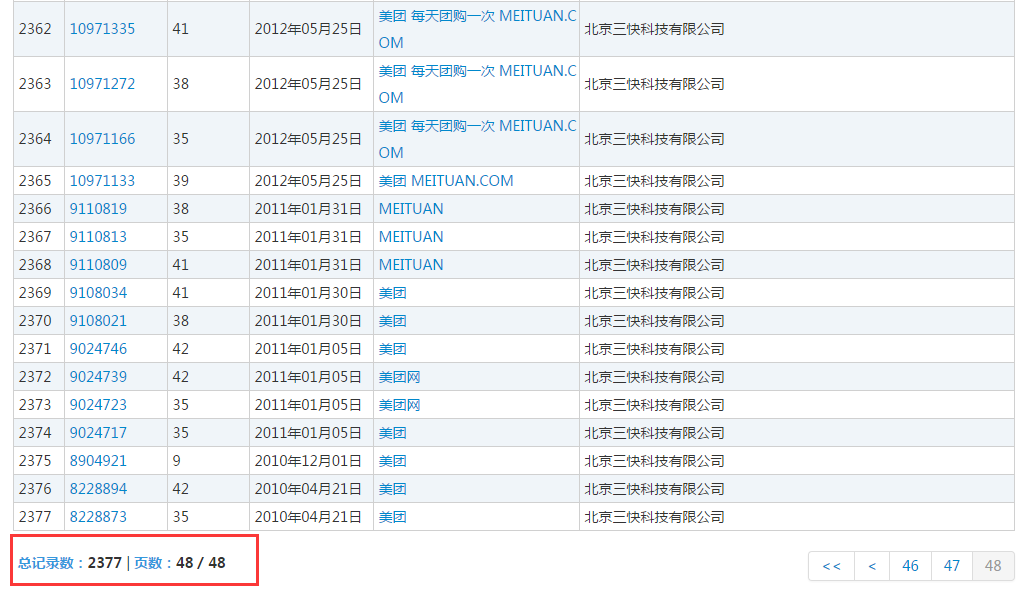This screenshot has height=602, width=1020.
Task: Open trademark number 9110809 link
Action: [x=98, y=265]
